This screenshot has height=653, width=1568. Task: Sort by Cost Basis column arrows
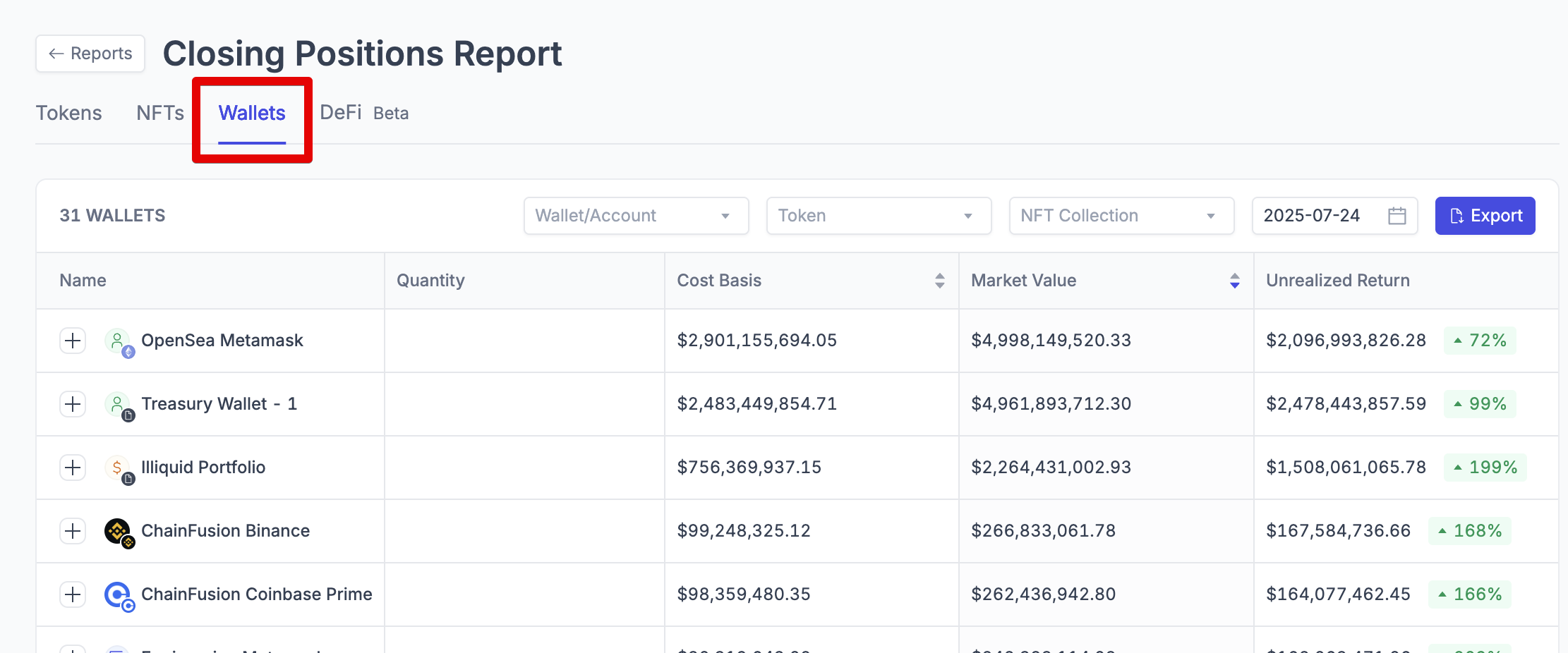(939, 281)
